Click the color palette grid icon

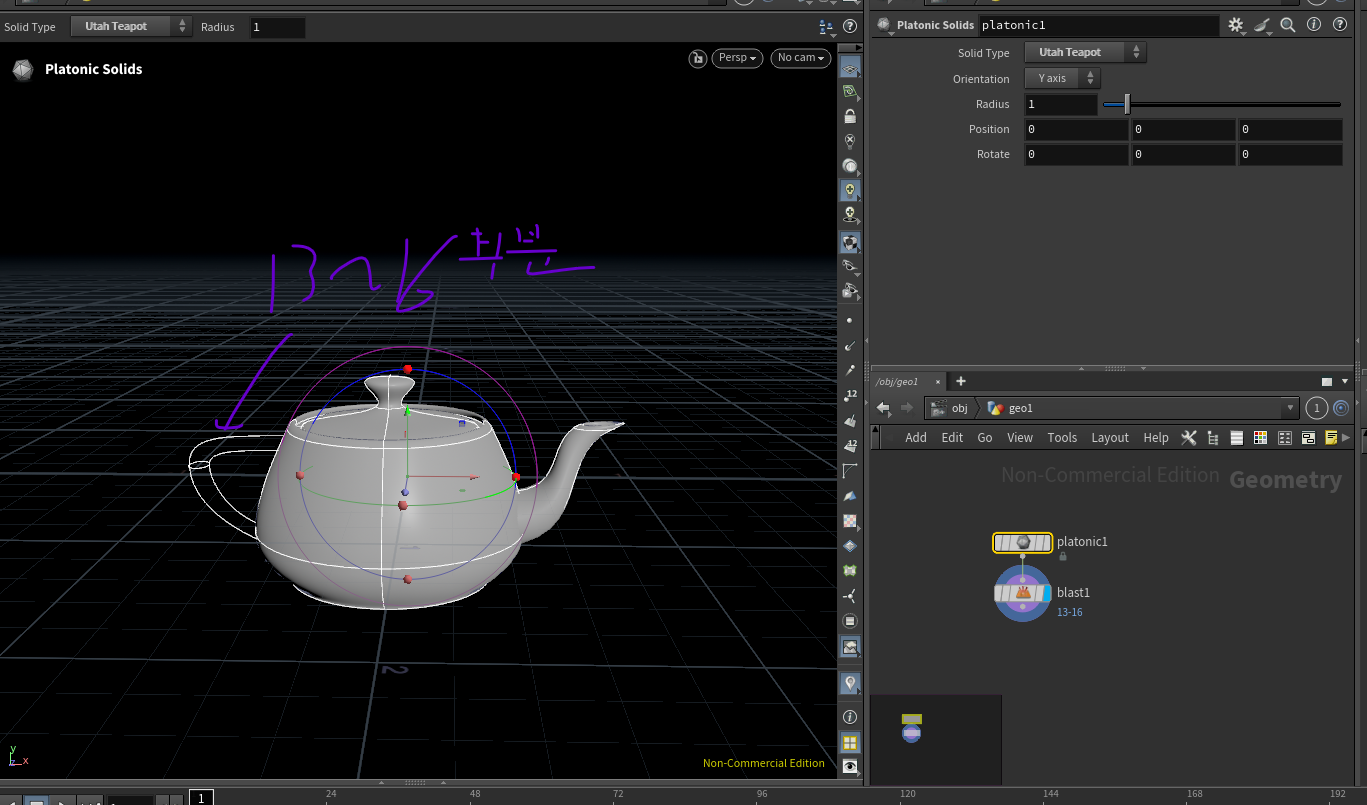(x=1260, y=438)
